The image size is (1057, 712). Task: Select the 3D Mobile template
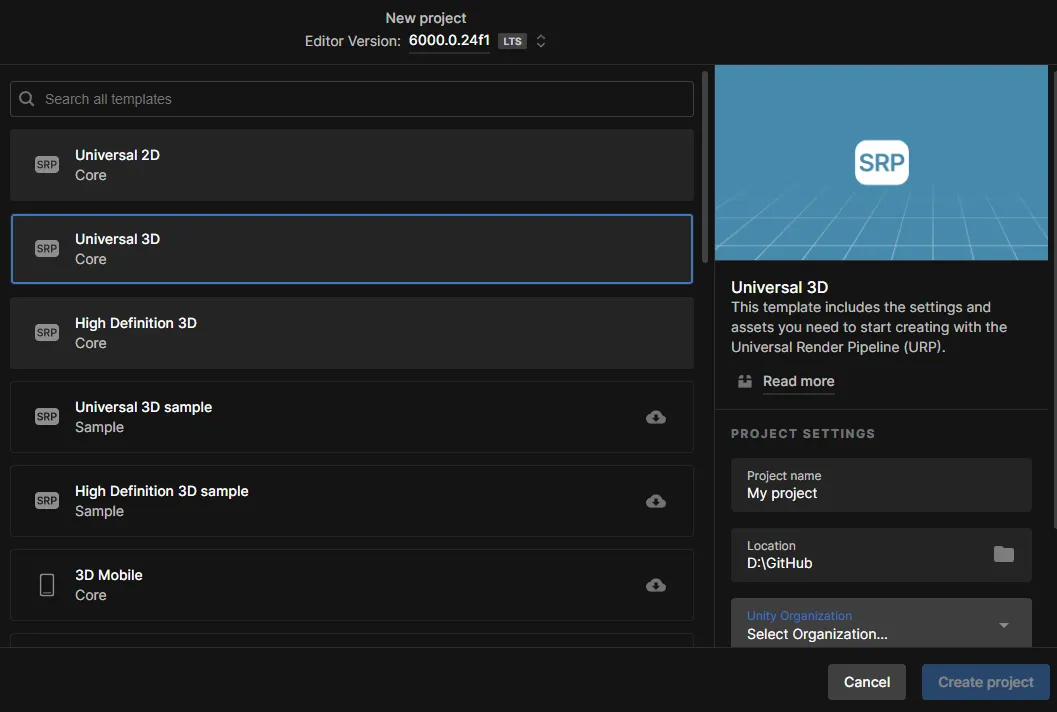tap(352, 585)
